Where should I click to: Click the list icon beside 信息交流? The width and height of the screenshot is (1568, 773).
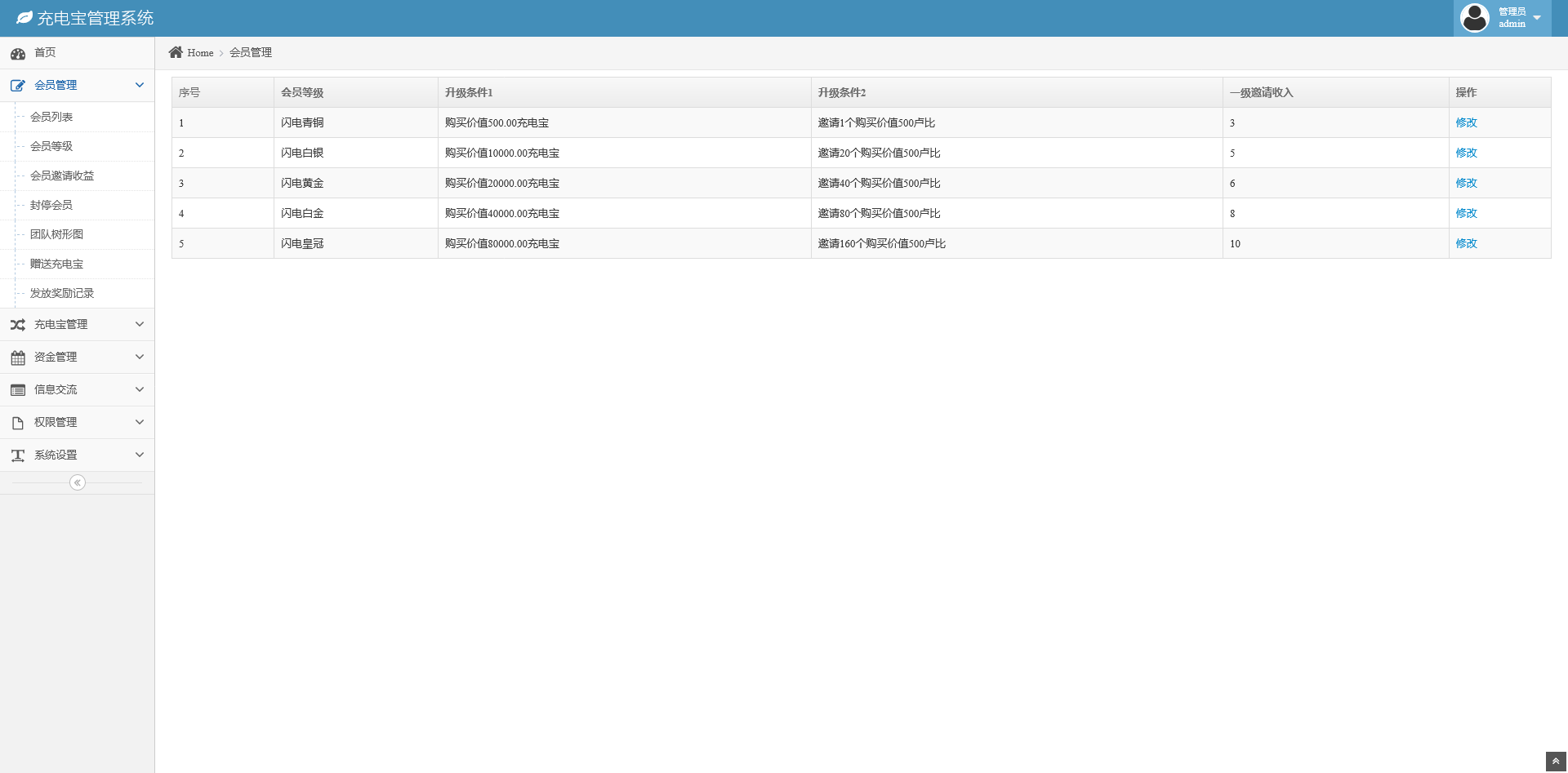click(18, 390)
